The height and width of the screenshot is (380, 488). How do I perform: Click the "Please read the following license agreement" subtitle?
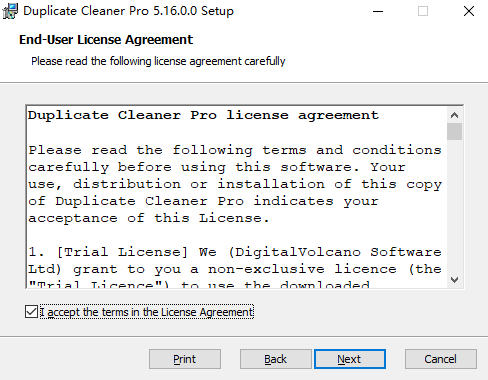(158, 61)
